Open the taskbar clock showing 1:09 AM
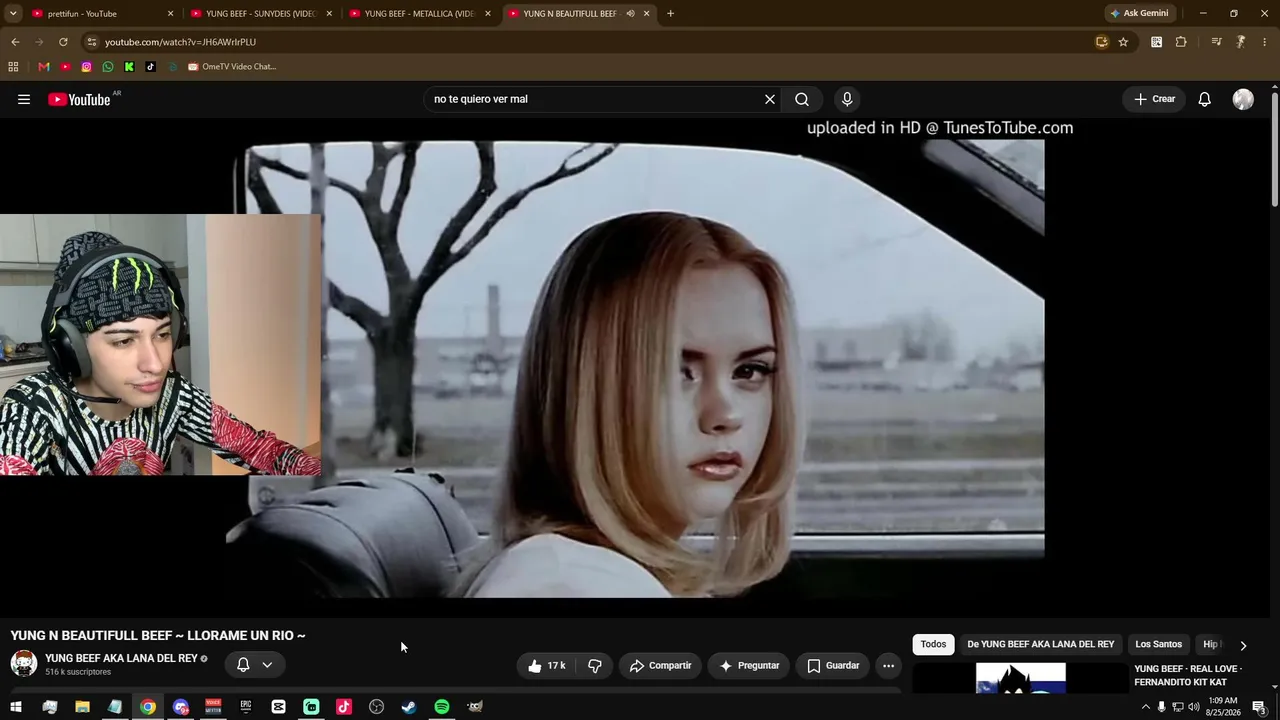The width and height of the screenshot is (1280, 720). (1223, 707)
